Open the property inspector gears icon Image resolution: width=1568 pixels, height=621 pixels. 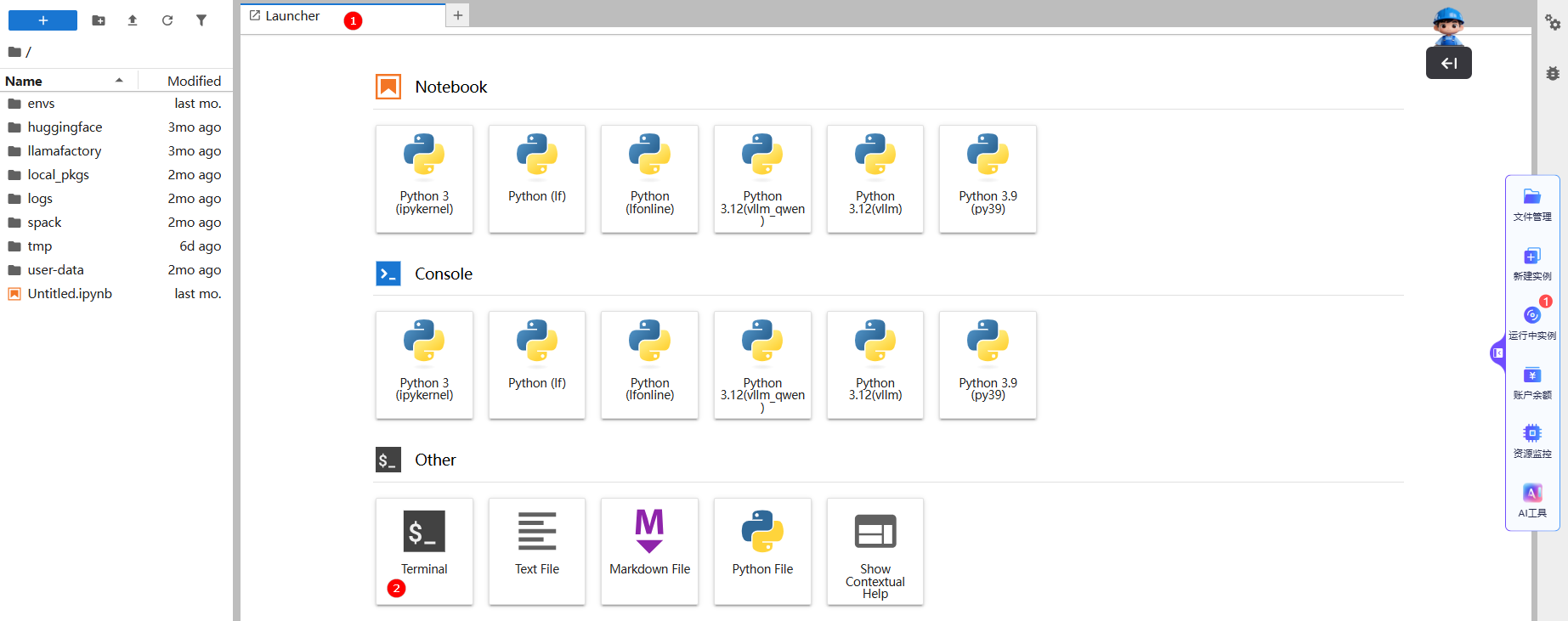(x=1553, y=23)
